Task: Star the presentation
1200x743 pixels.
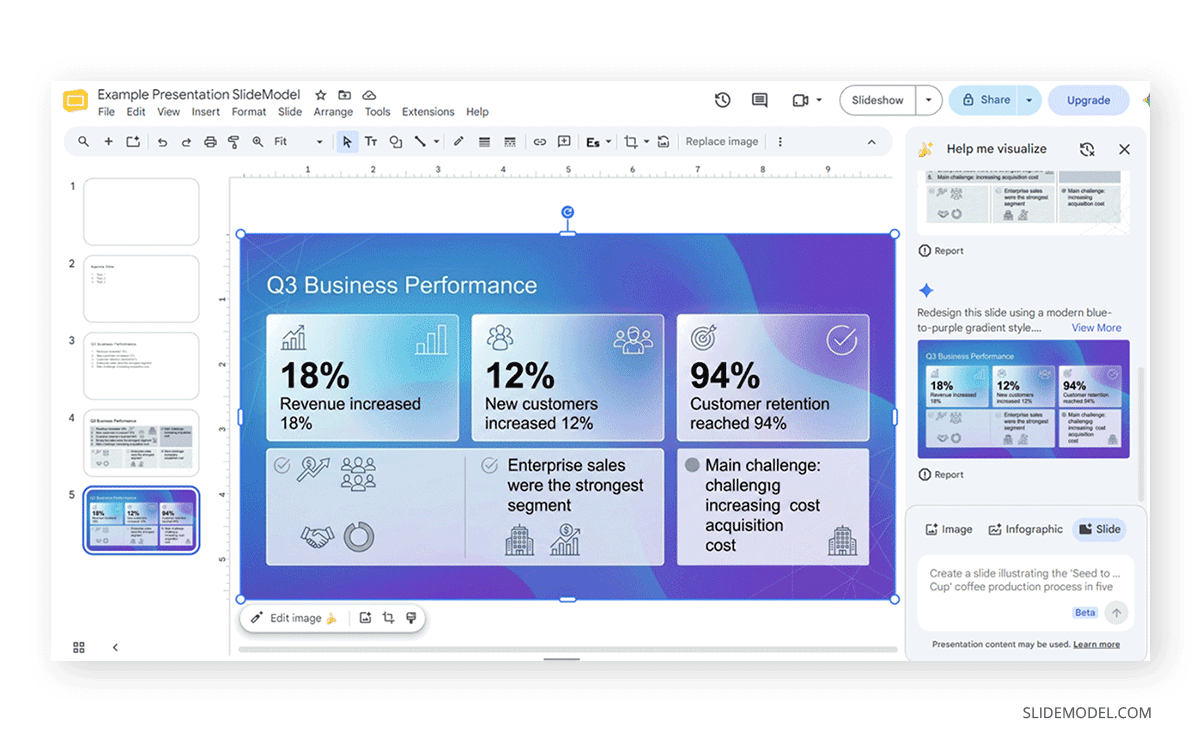Action: tap(320, 95)
